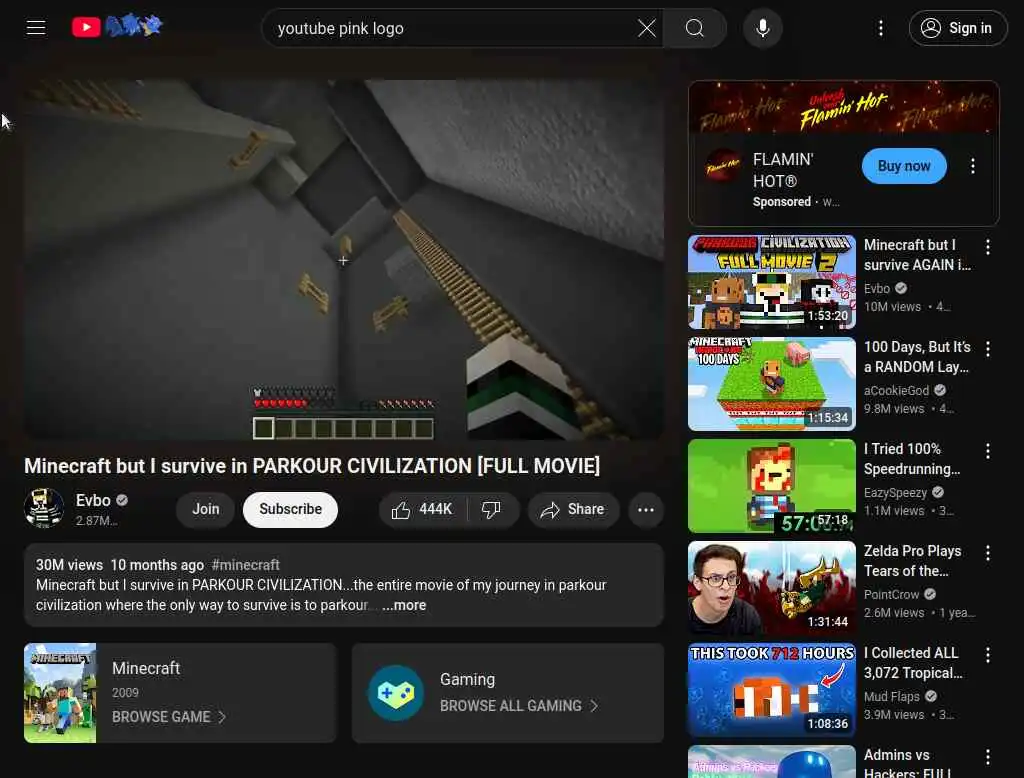Screen dimensions: 1024x778
Task: Click Mud Flaps channel name
Action: (891, 696)
